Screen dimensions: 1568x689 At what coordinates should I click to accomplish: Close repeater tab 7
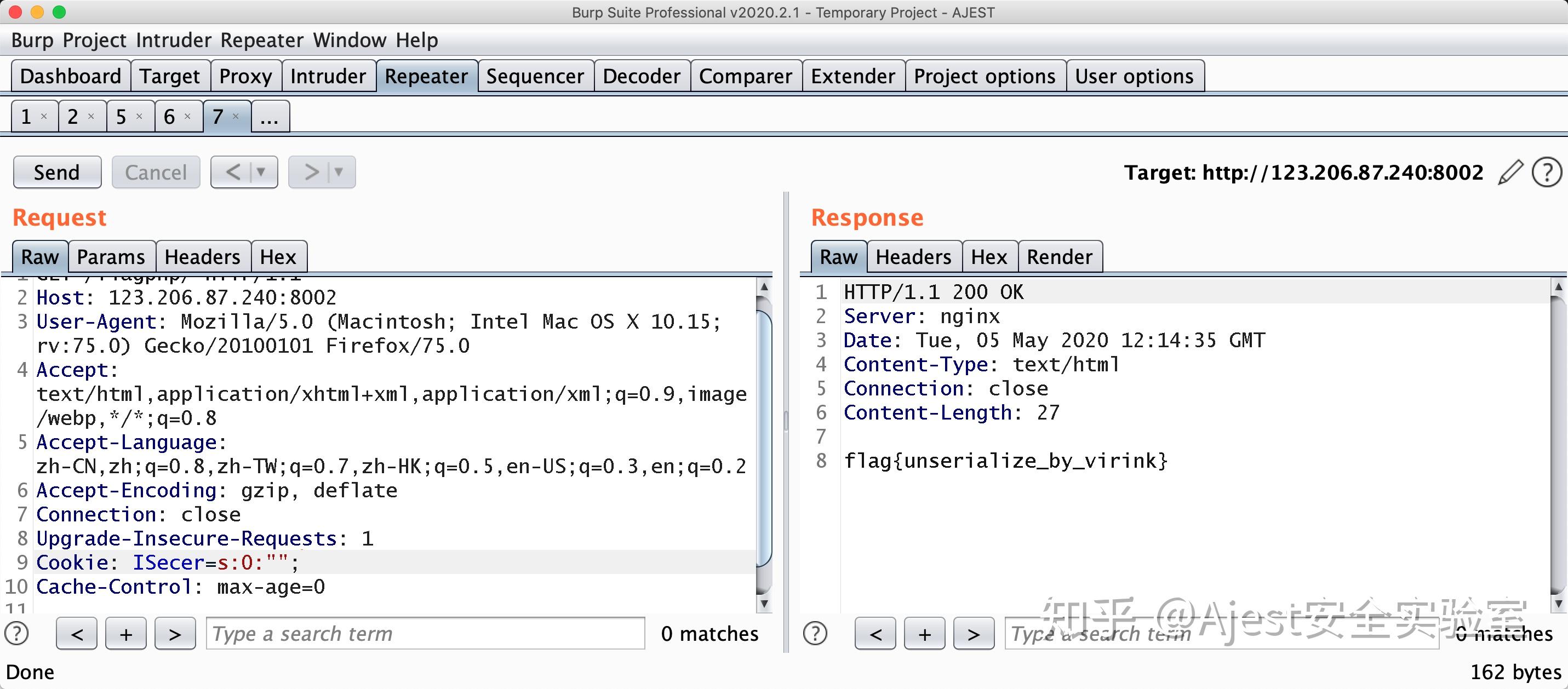point(237,116)
